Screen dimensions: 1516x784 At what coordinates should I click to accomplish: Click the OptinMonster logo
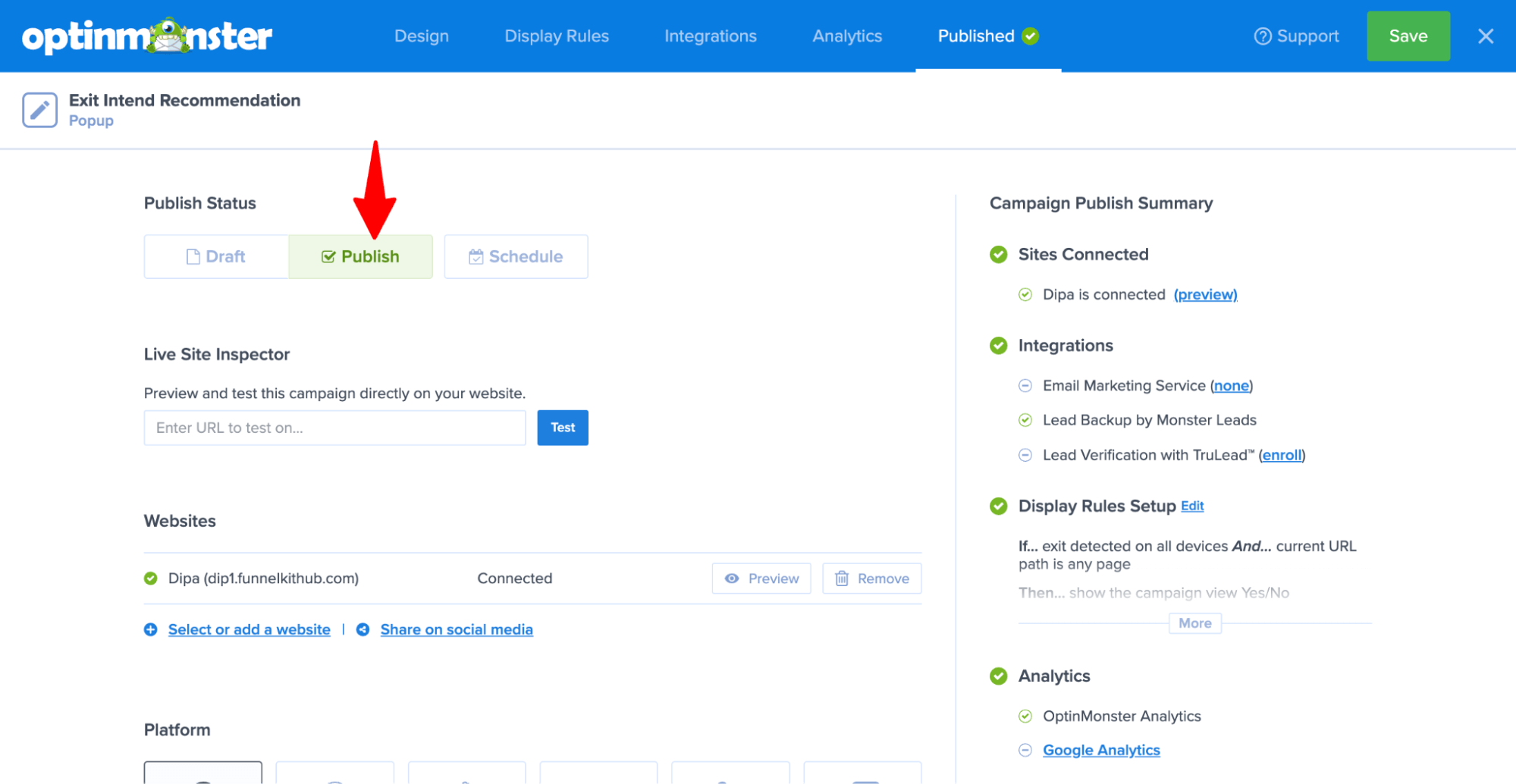coord(147,36)
